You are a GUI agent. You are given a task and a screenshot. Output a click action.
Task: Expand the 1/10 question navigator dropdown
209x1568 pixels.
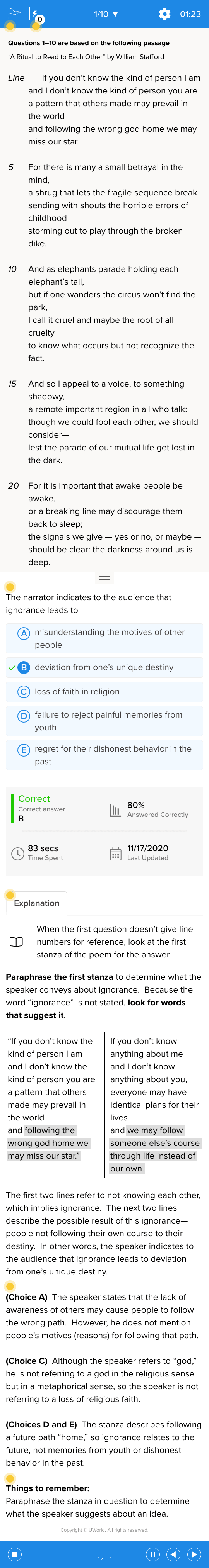[106, 14]
